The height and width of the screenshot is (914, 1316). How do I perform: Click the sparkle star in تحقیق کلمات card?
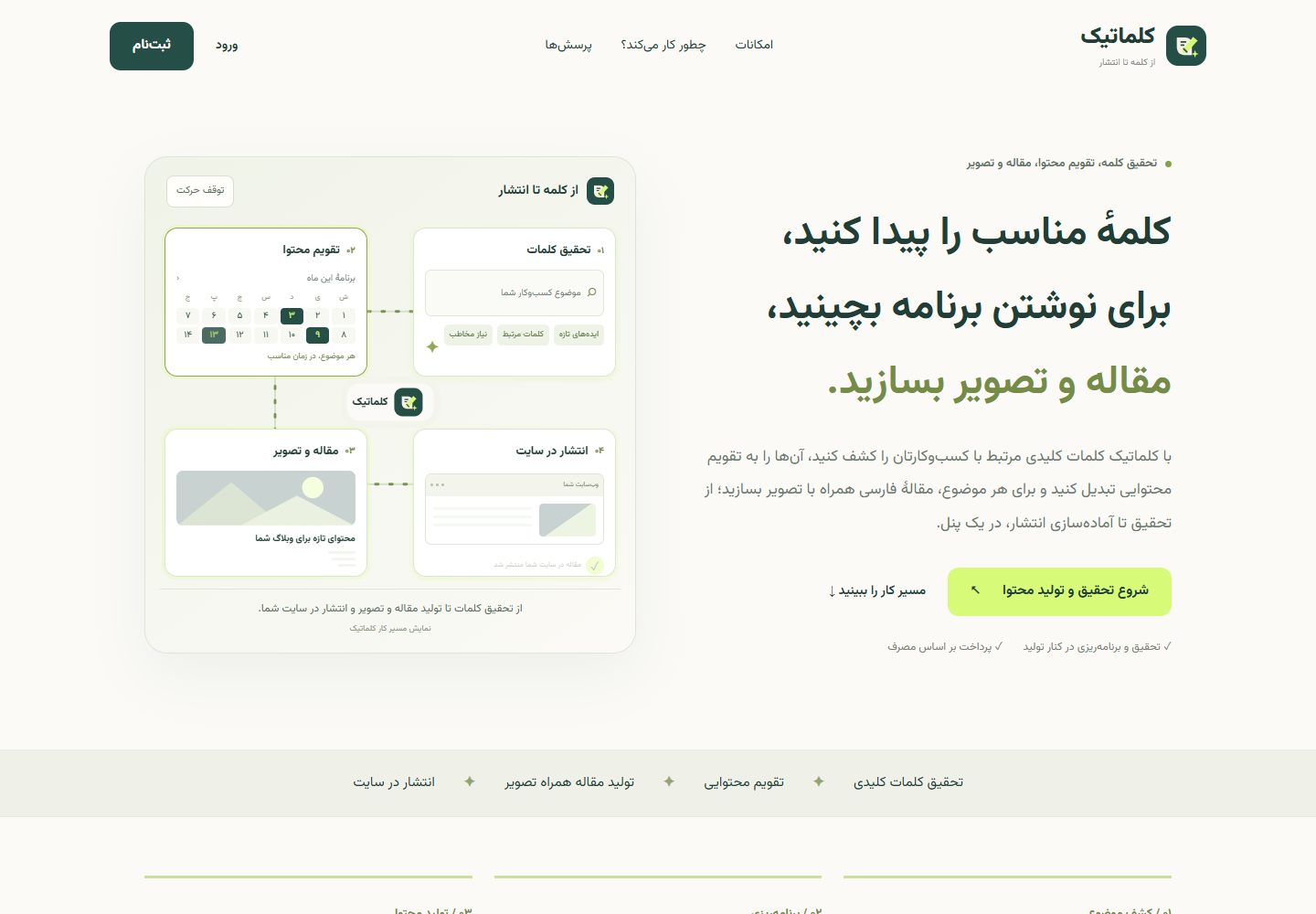click(432, 347)
